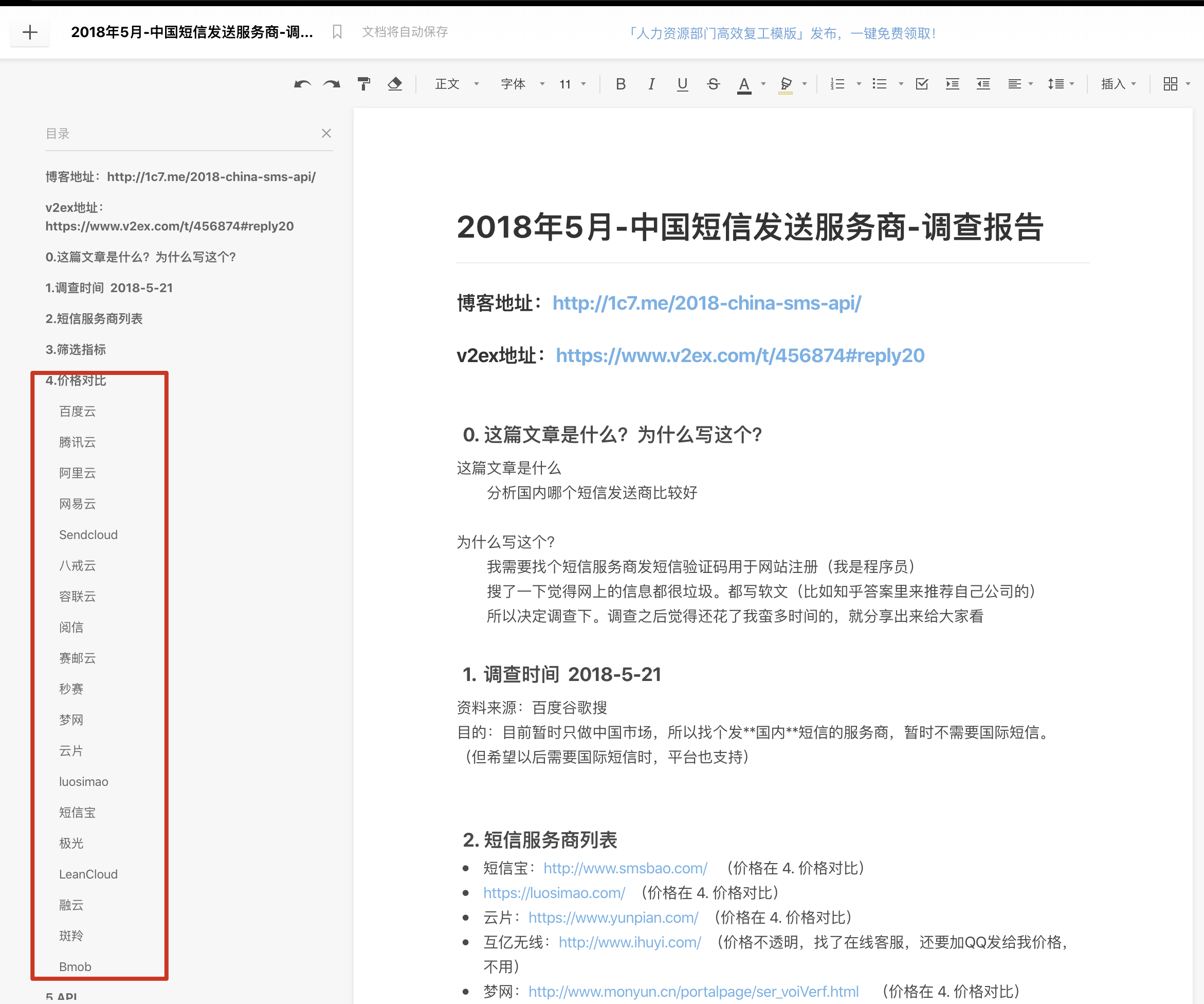Toggle italic formatting
This screenshot has width=1204, height=1004.
[651, 84]
